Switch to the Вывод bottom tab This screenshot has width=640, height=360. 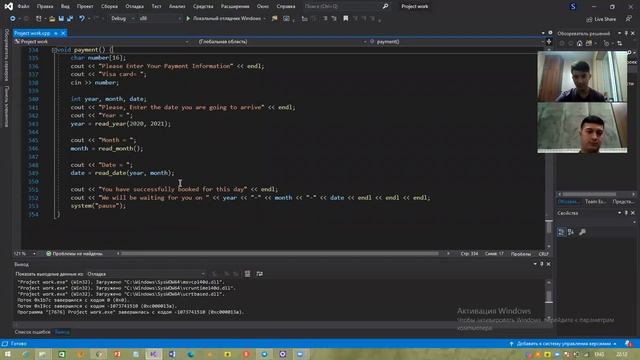click(x=62, y=332)
